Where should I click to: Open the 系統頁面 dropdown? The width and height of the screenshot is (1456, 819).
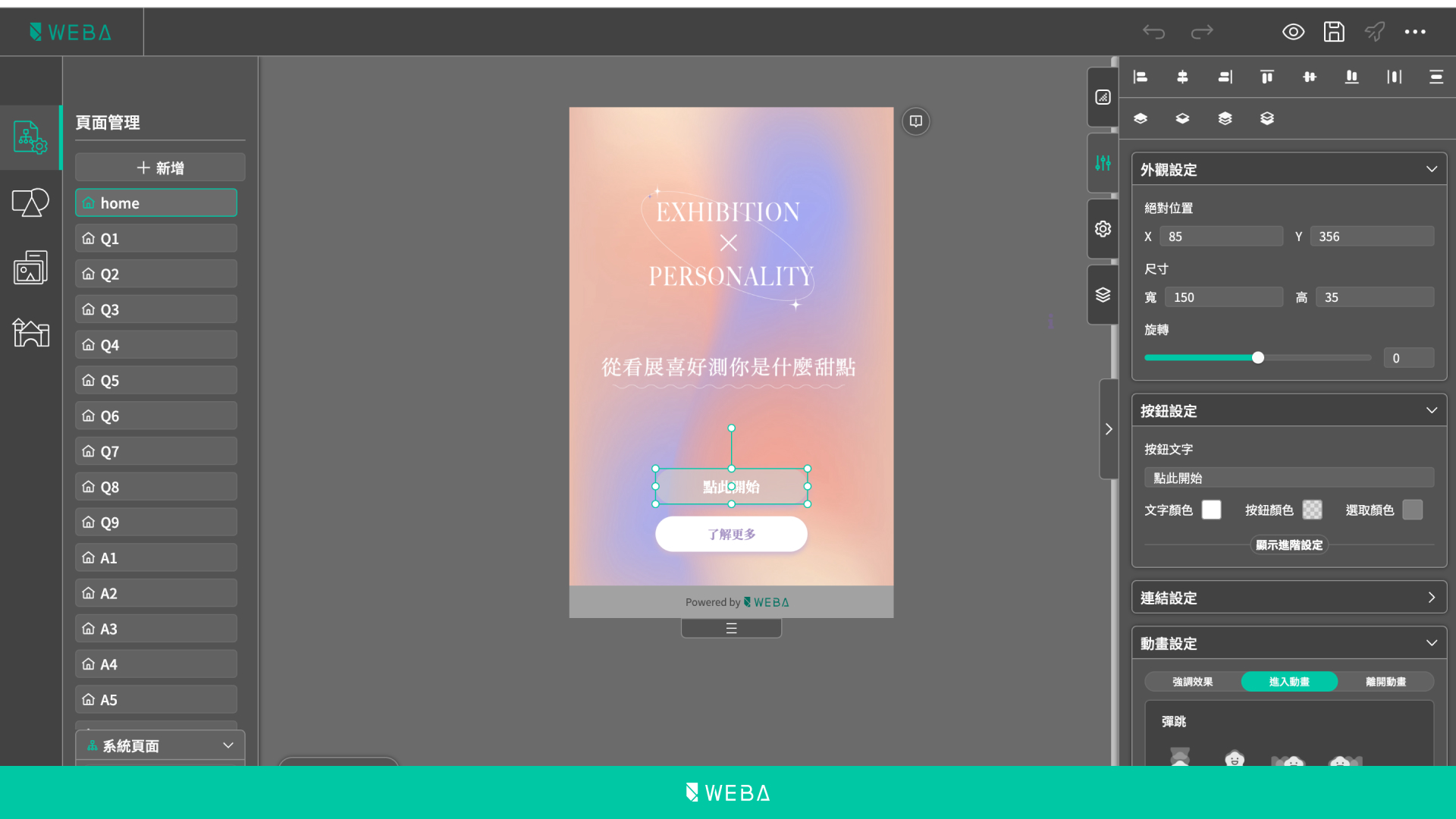click(x=160, y=745)
